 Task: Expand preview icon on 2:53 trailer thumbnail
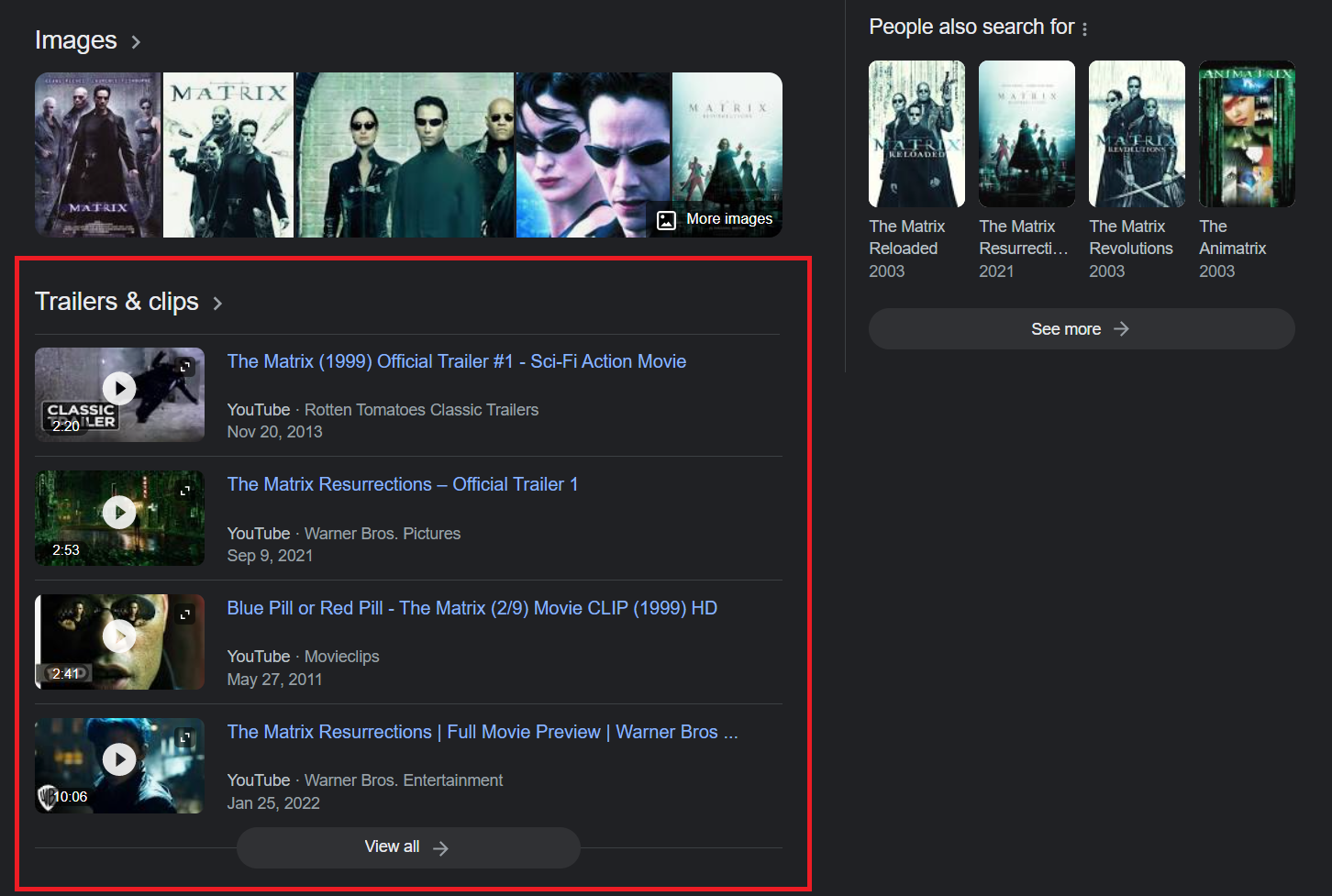185,491
